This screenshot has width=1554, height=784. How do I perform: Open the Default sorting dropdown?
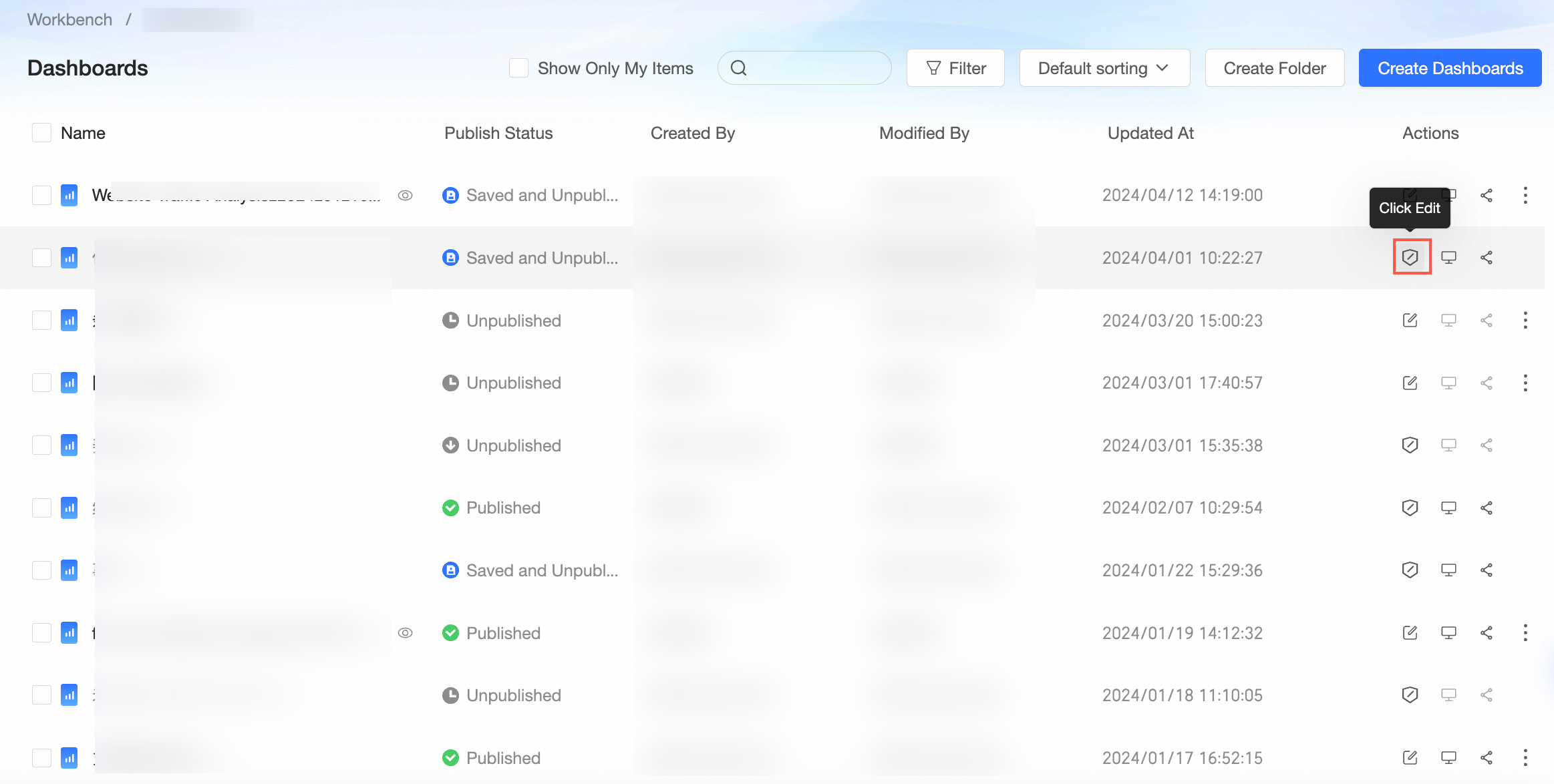1104,68
